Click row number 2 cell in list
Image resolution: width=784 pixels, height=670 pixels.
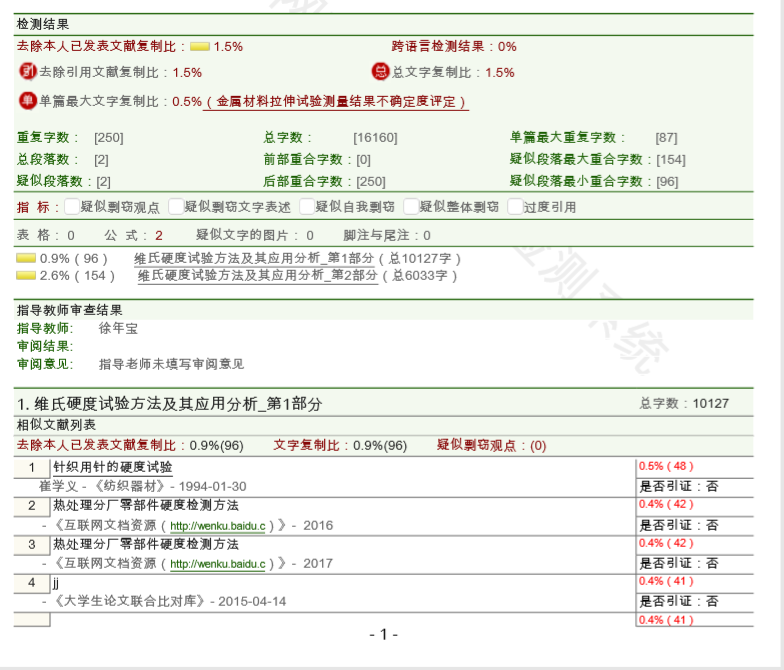point(32,506)
